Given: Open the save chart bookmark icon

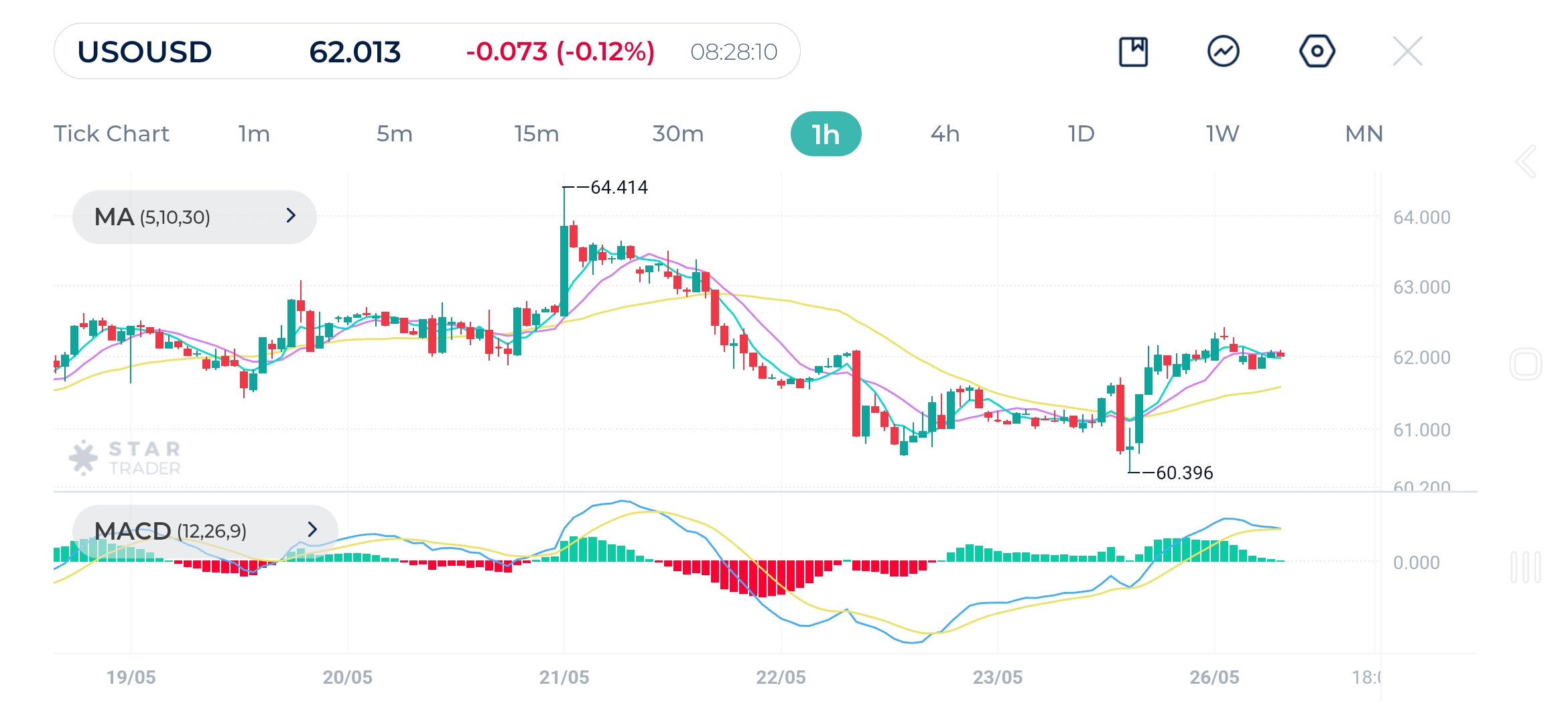Looking at the screenshot, I should pos(1133,52).
